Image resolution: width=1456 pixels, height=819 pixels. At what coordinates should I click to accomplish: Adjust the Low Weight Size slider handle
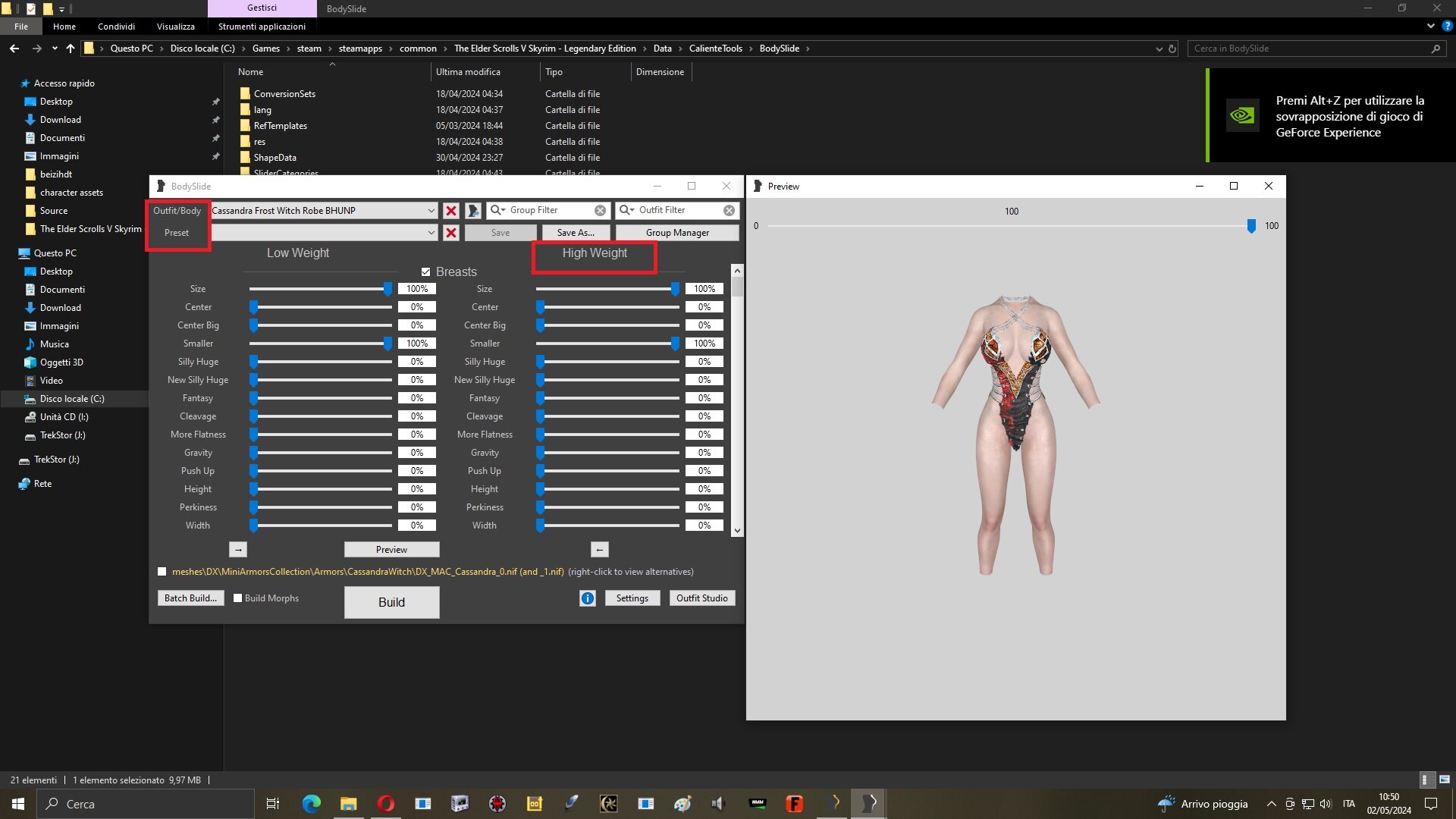click(388, 289)
